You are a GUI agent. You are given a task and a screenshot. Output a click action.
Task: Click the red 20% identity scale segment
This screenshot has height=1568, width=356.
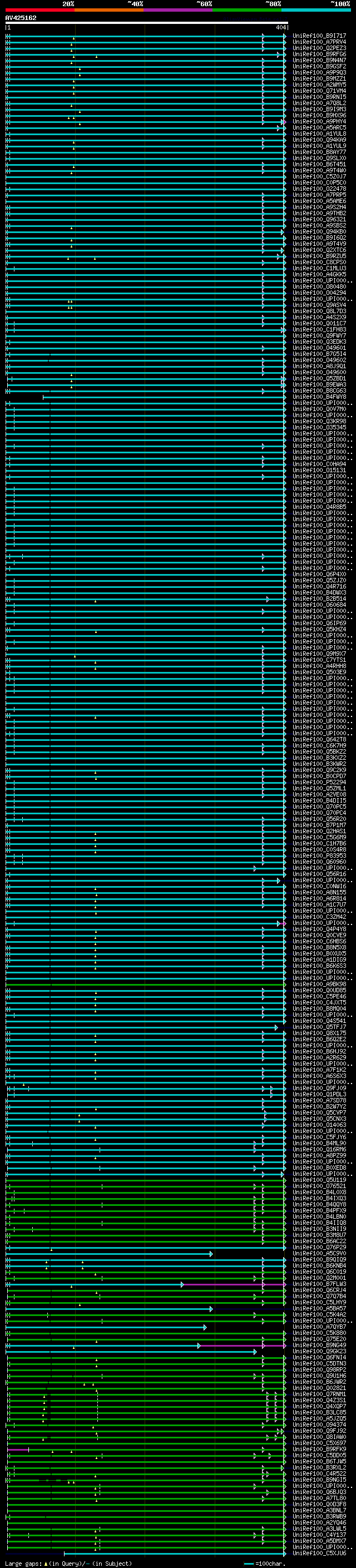(x=39, y=10)
